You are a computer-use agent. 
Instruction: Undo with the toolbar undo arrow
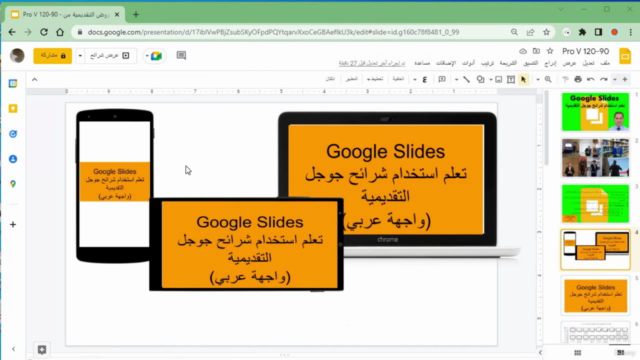(591, 79)
